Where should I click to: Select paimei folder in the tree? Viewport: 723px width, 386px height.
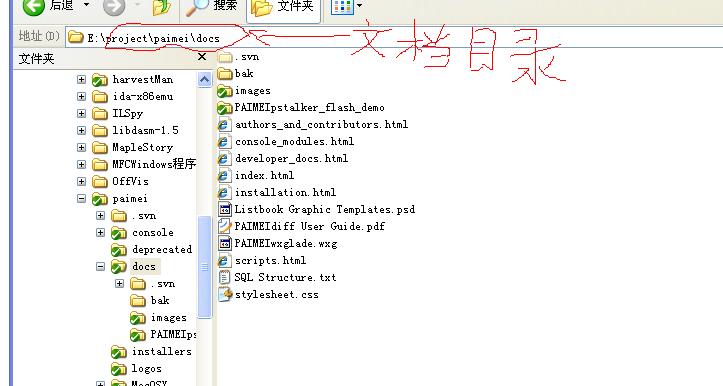coord(130,199)
